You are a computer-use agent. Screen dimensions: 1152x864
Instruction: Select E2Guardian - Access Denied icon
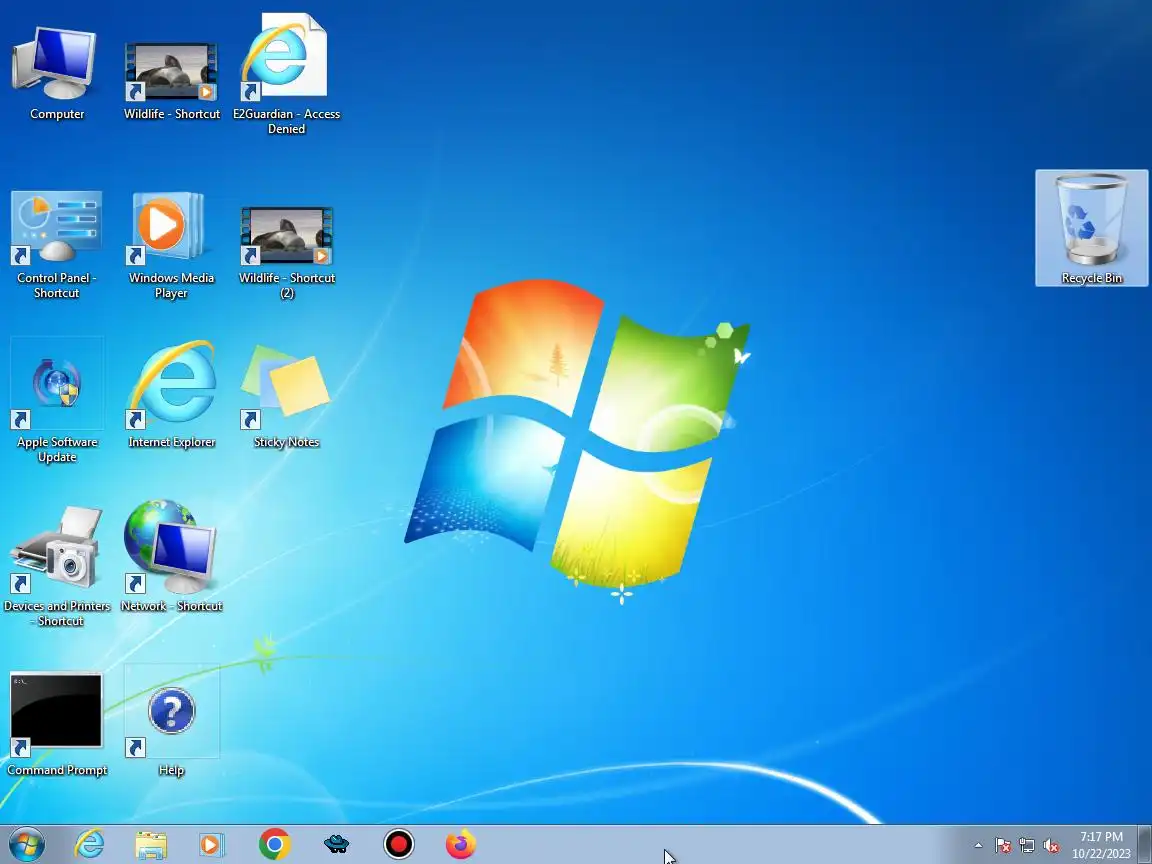click(x=286, y=73)
